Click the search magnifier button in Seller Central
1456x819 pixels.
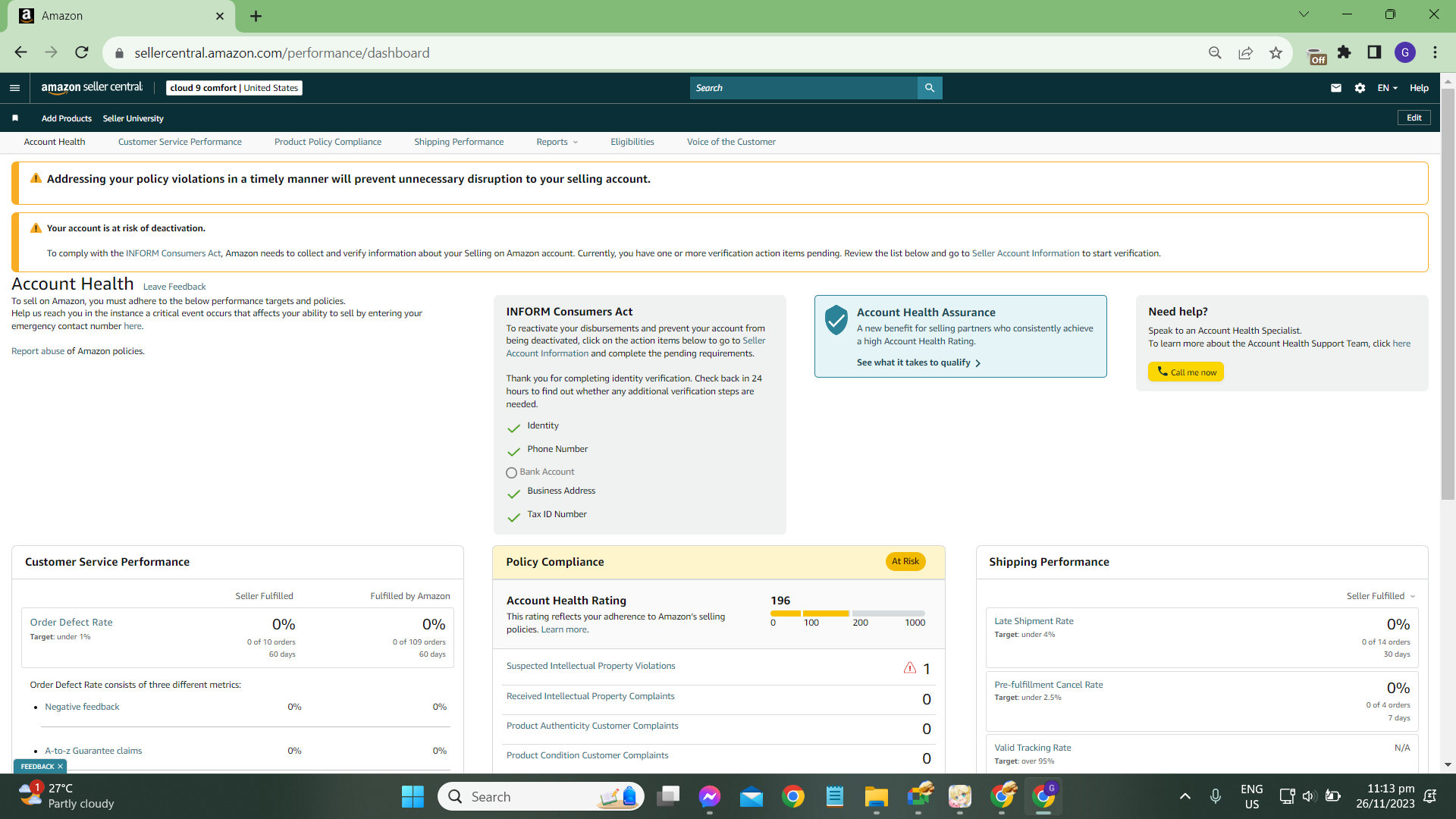point(930,88)
